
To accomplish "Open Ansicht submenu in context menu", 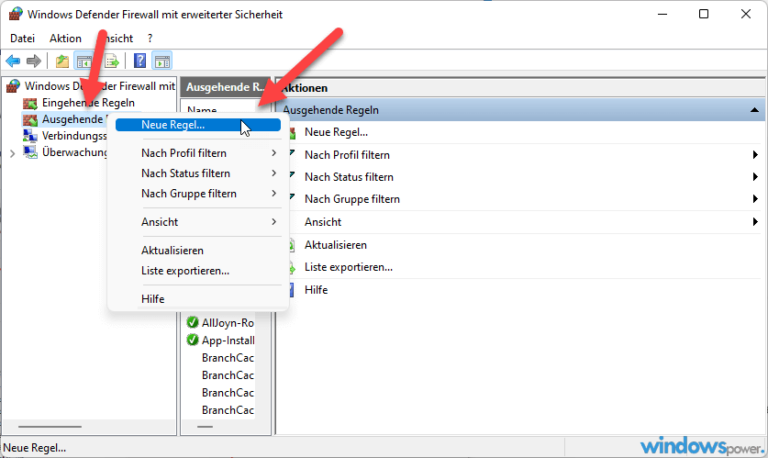I will pos(198,222).
